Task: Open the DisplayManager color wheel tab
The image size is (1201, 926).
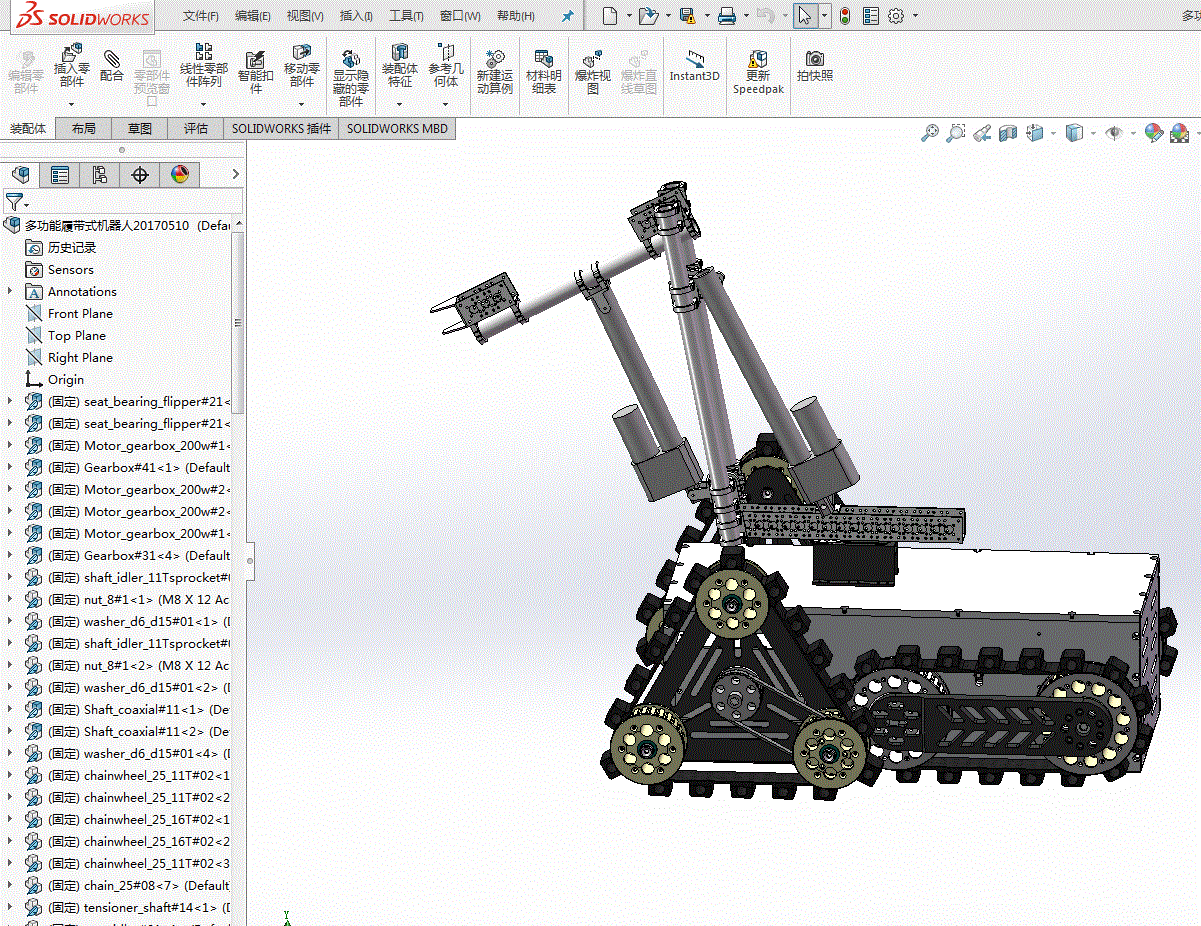Action: (x=180, y=175)
